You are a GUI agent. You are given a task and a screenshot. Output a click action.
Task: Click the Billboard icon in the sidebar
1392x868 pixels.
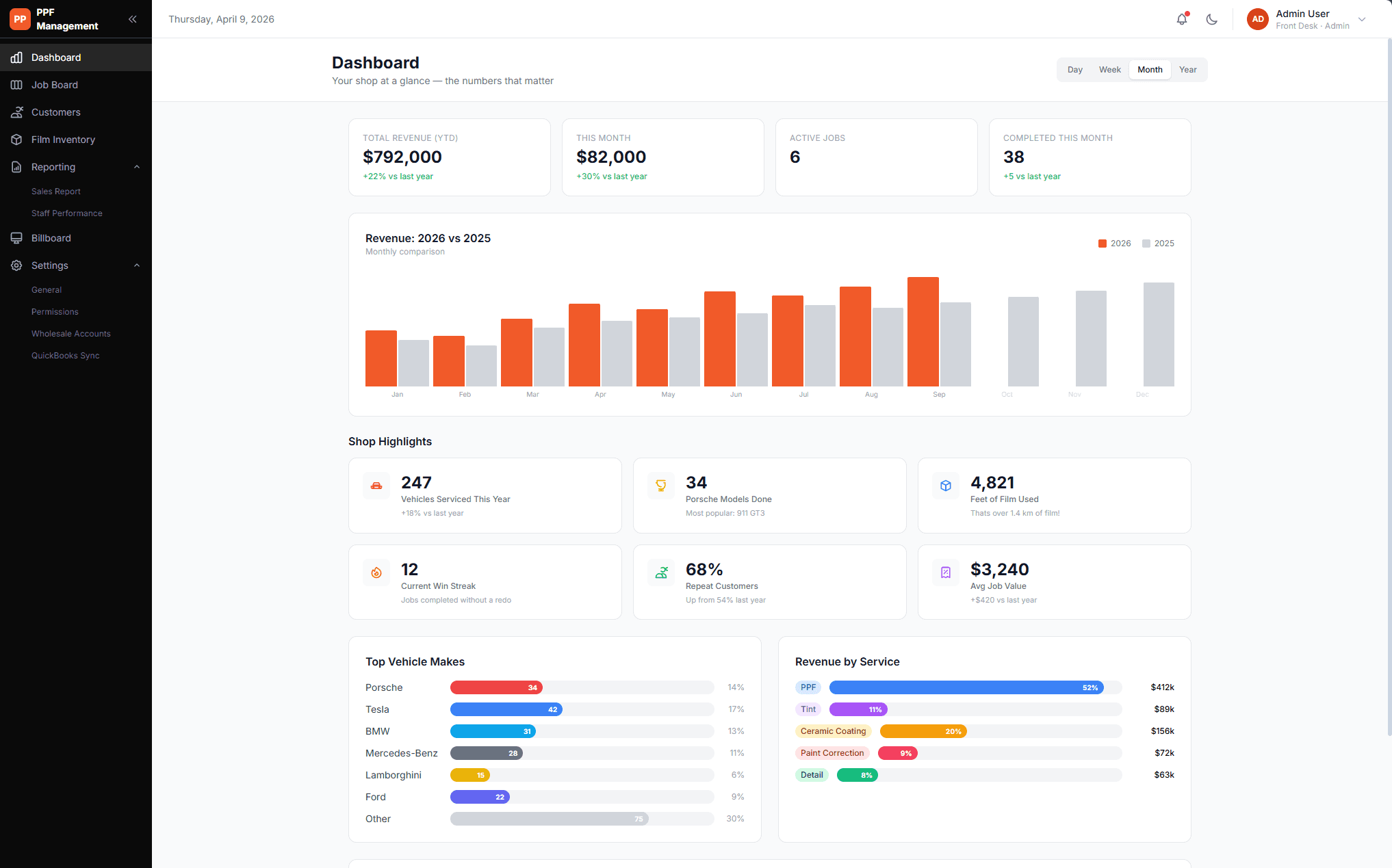(16, 238)
